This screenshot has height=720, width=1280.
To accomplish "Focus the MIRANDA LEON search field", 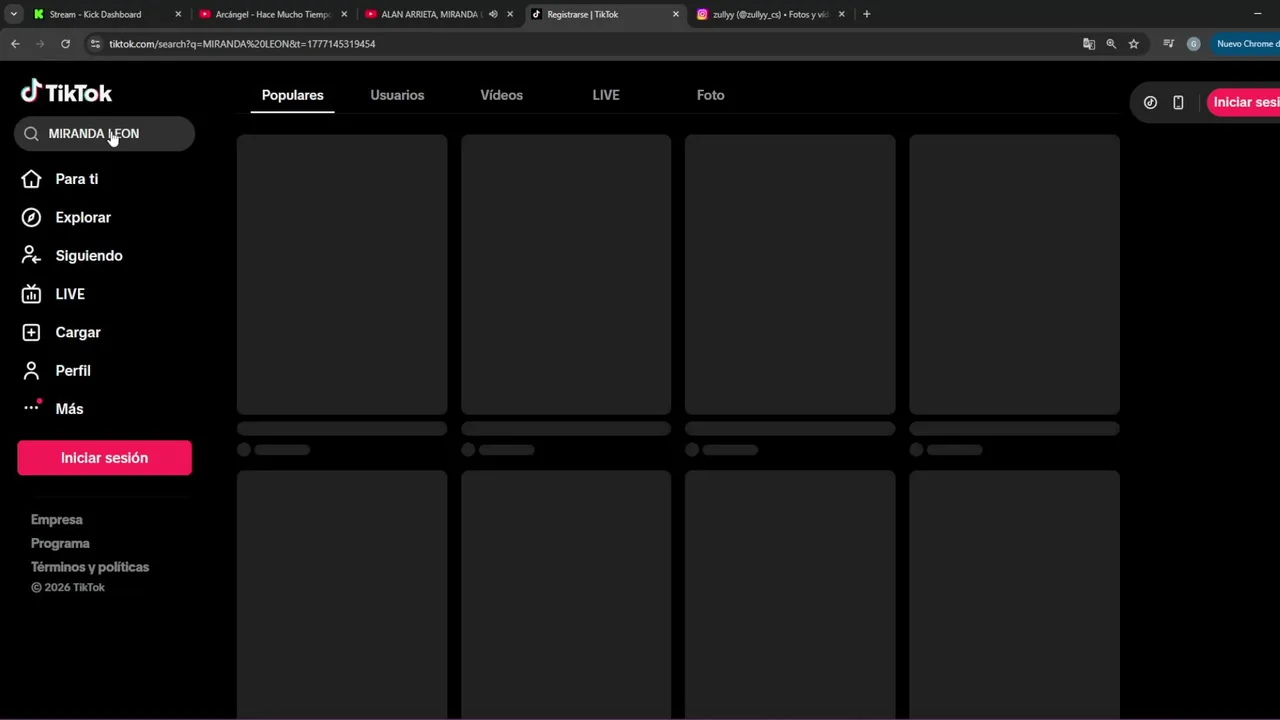I will click(x=104, y=134).
